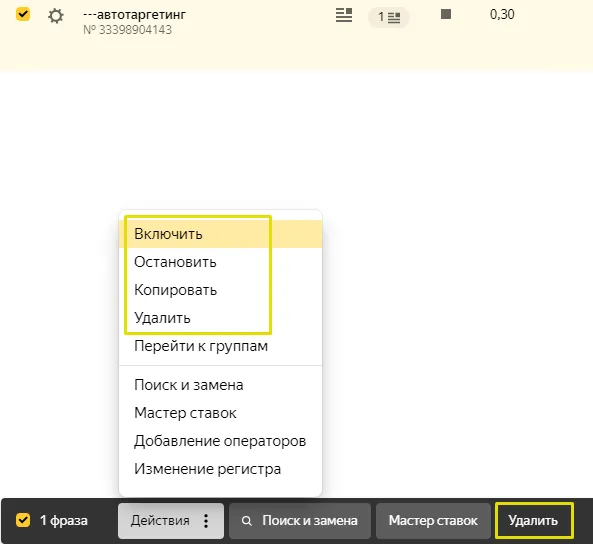Click Поиск и замена button in bottom bar
This screenshot has height=544, width=593.
pyautogui.click(x=300, y=521)
